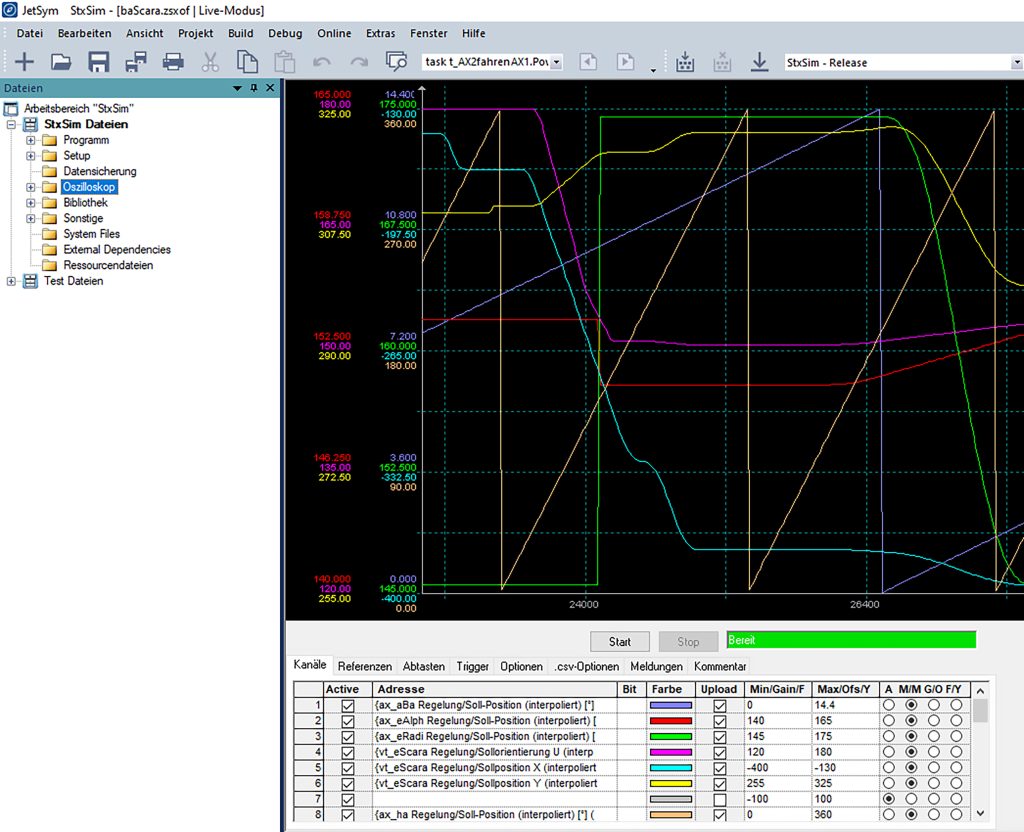Expand the Test Dateien tree node
Screen dimensions: 1024x832
point(12,281)
